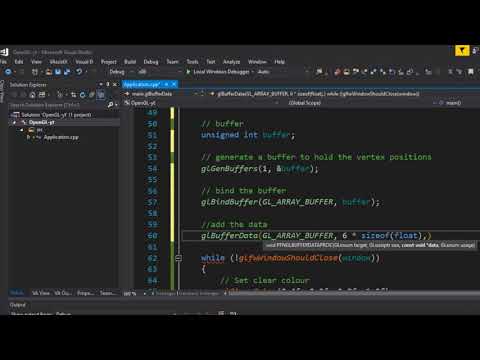Open the (Global Scope) dropdown
The width and height of the screenshot is (480, 360).
(x=358, y=103)
